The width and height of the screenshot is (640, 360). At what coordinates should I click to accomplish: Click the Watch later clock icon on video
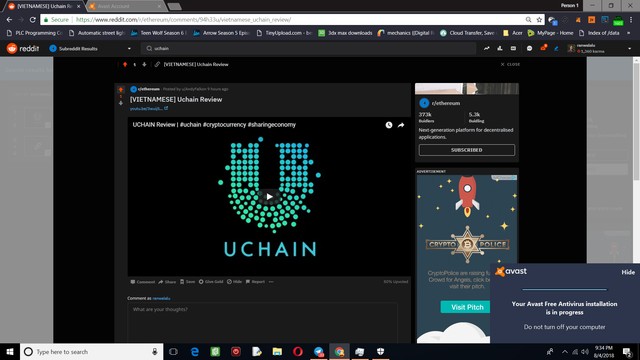pyautogui.click(x=389, y=125)
